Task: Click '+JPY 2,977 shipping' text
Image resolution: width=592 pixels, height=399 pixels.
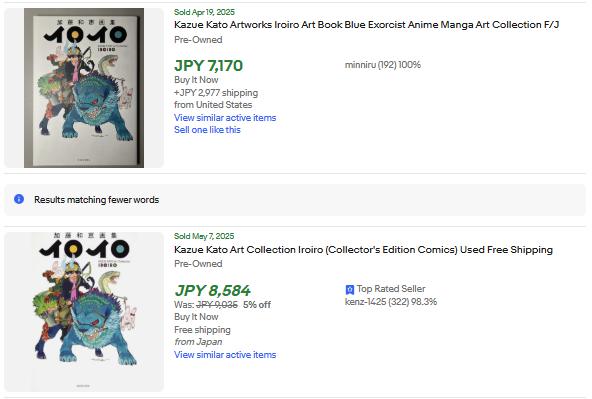Action: pyautogui.click(x=216, y=93)
